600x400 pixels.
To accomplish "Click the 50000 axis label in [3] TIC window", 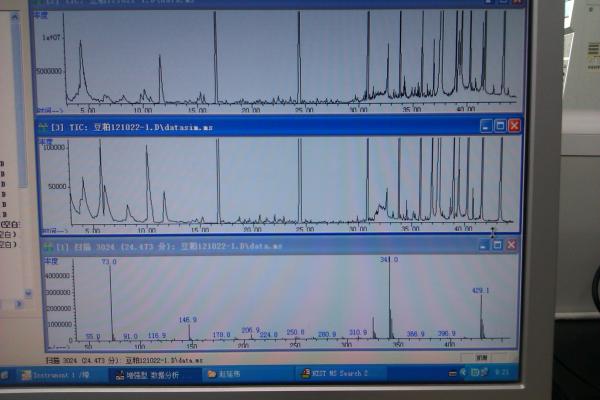I will tap(57, 186).
